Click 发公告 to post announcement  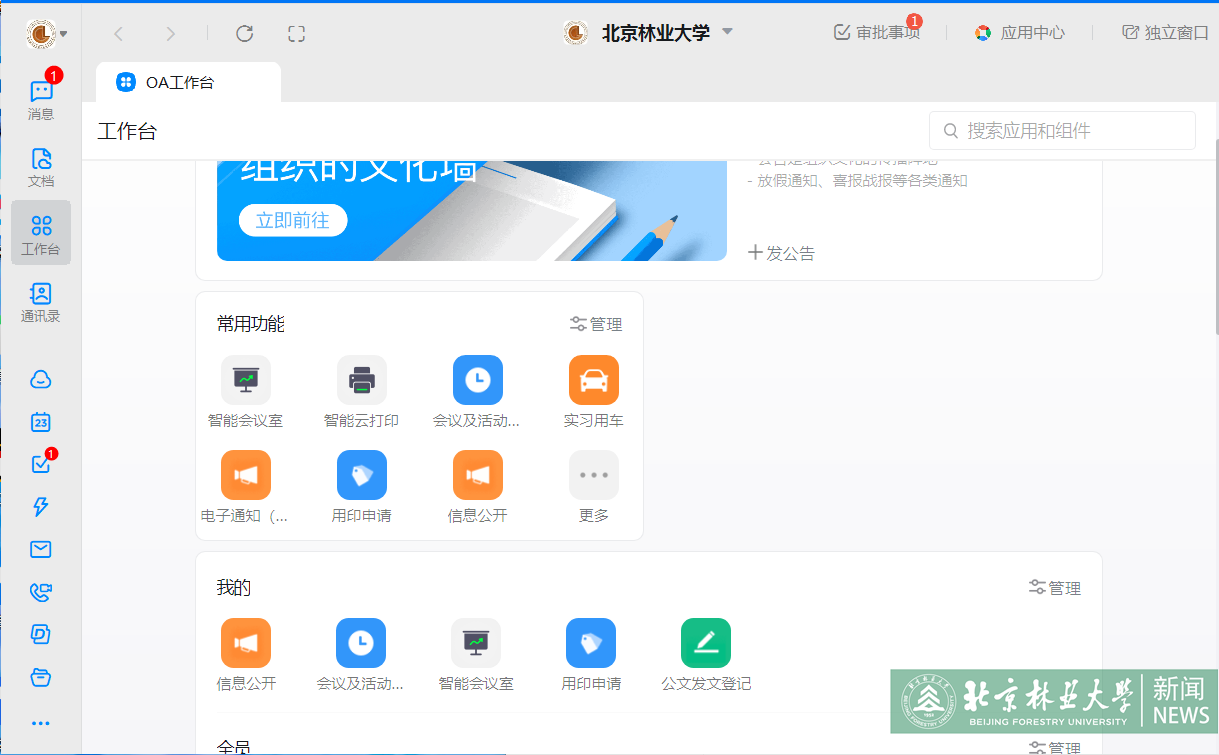click(782, 253)
